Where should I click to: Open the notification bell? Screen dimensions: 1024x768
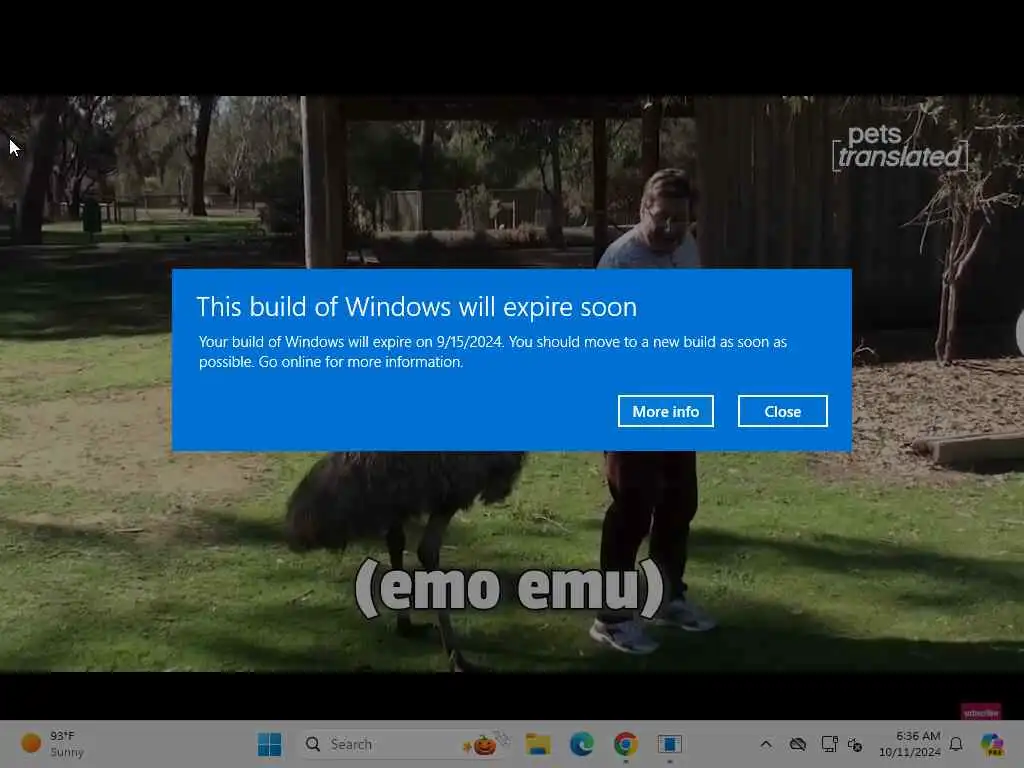click(x=956, y=744)
